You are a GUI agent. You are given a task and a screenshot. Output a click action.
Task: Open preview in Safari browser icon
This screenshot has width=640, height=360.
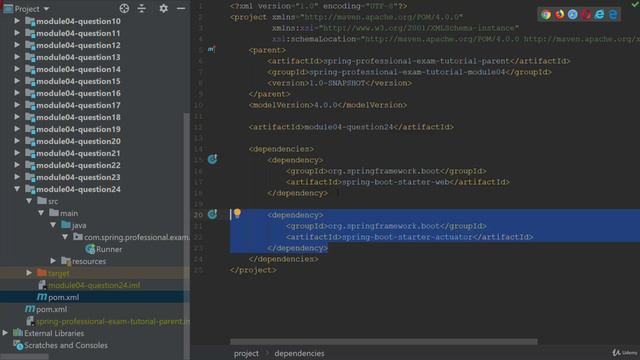pyautogui.click(x=573, y=15)
